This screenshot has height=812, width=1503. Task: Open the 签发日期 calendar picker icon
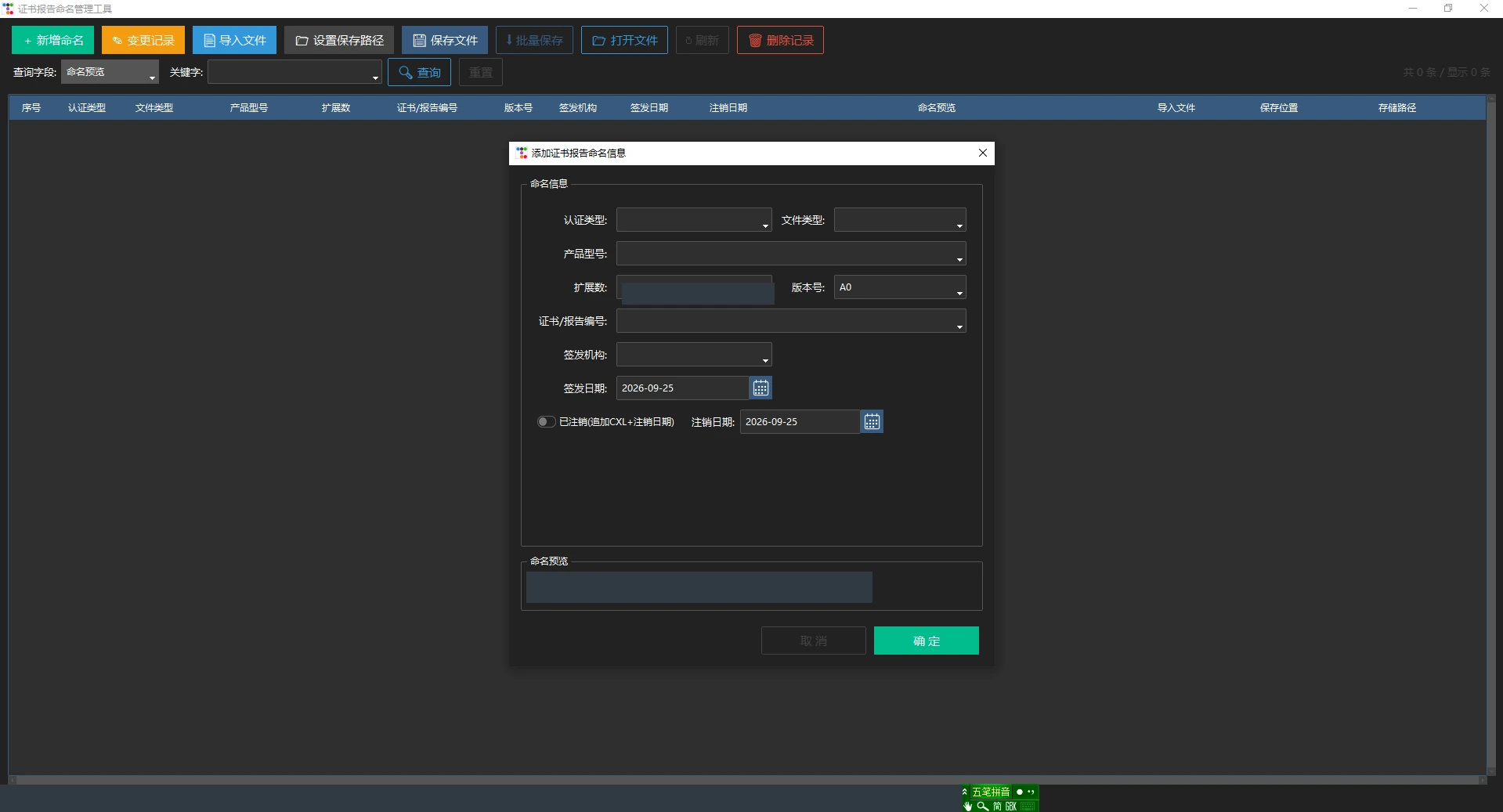click(761, 388)
